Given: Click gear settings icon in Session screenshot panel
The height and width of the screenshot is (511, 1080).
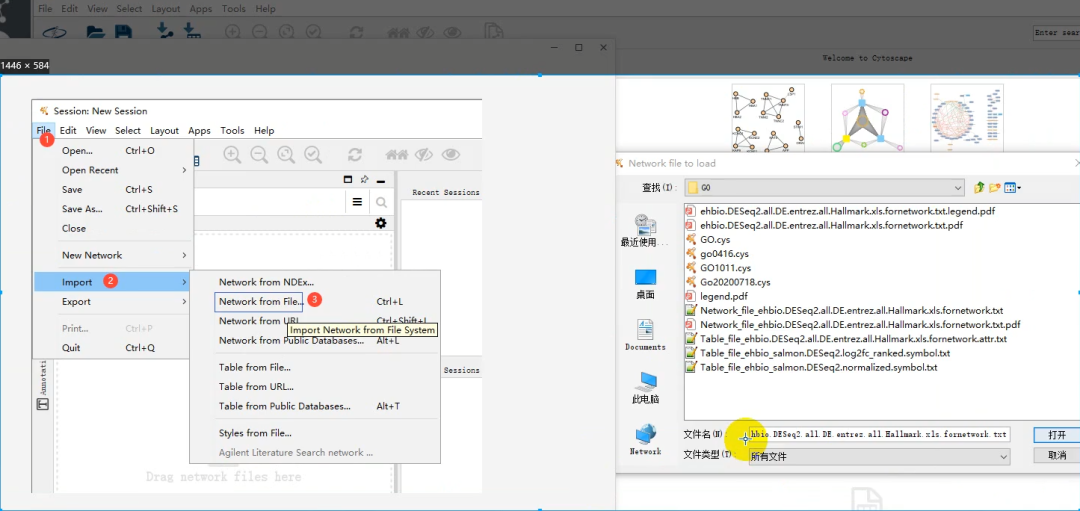Looking at the screenshot, I should (380, 223).
